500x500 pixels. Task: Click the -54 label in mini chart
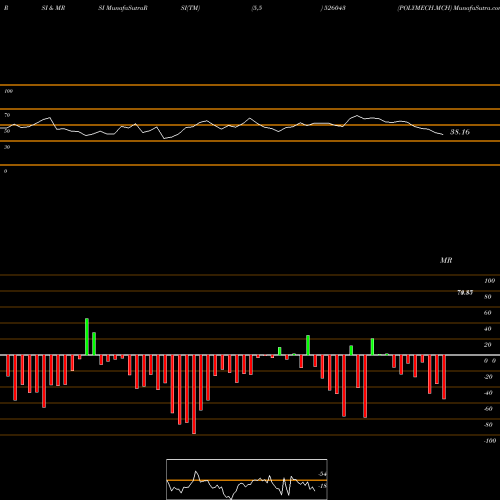pyautogui.click(x=322, y=474)
